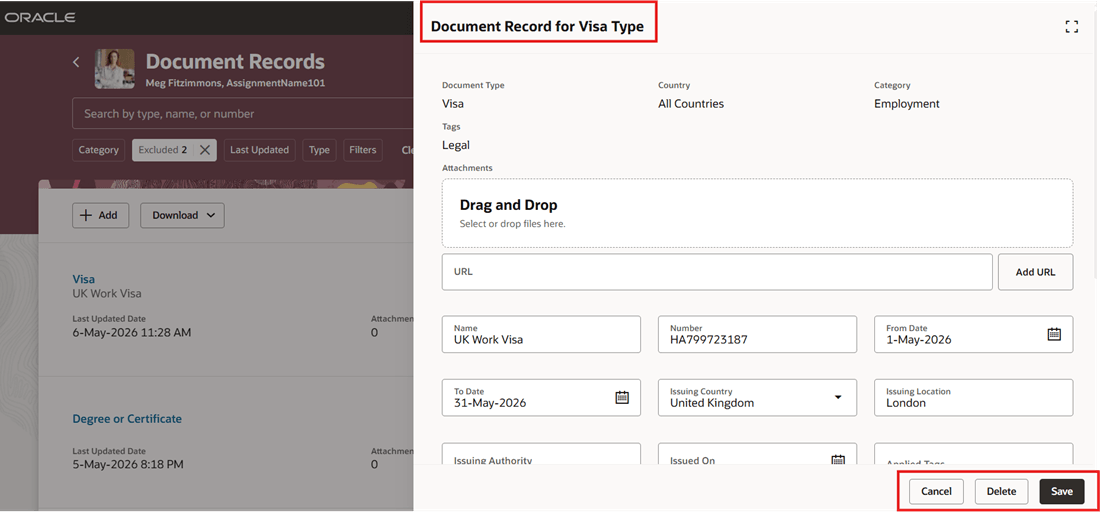Click the Document Record for Visa Type heading
Screen dimensions: 1100x512
(537, 27)
